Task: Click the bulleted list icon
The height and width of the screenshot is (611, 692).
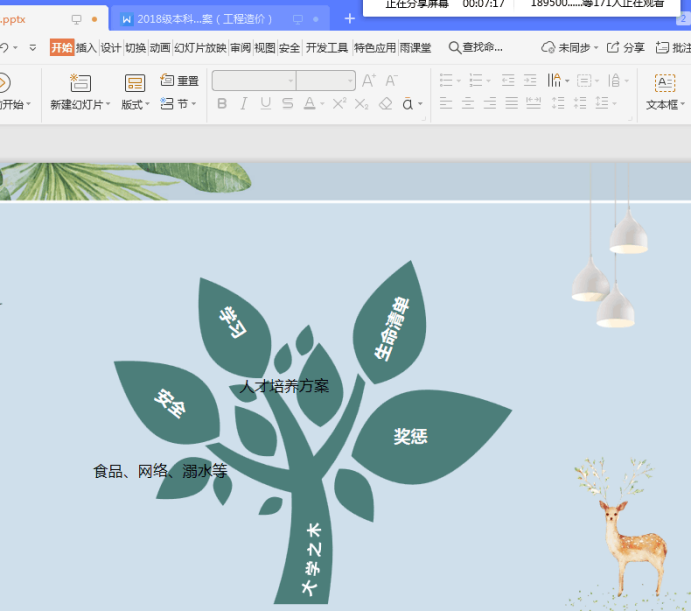Action: point(446,80)
